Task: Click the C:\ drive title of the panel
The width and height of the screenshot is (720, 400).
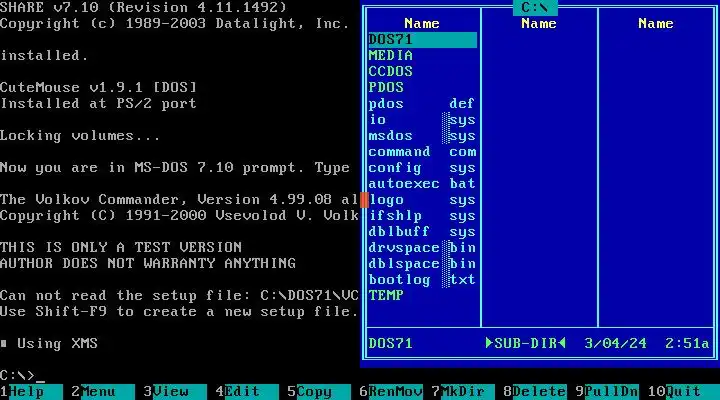Action: point(535,7)
